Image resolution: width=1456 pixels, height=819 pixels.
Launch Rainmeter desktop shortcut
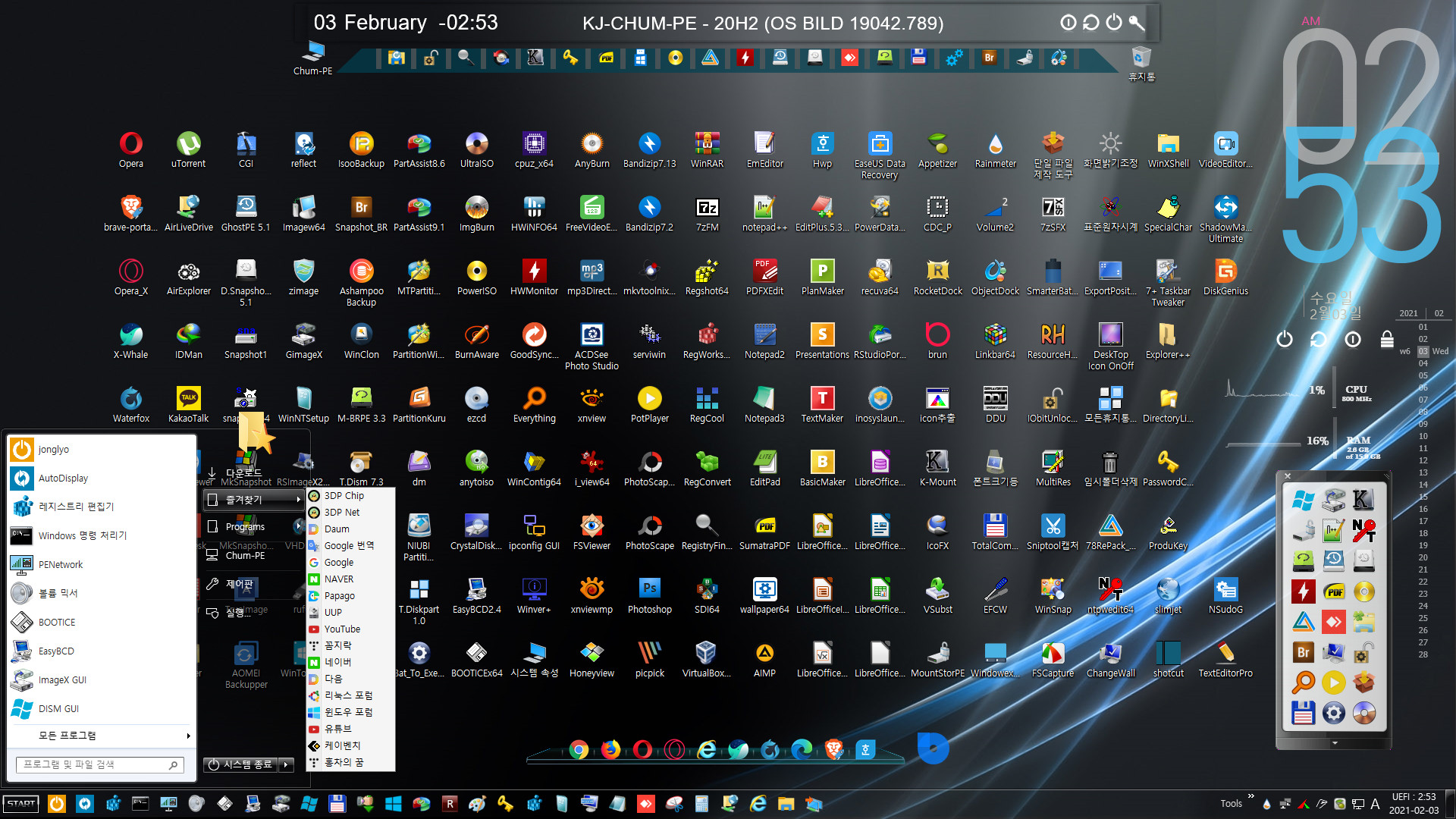[995, 149]
